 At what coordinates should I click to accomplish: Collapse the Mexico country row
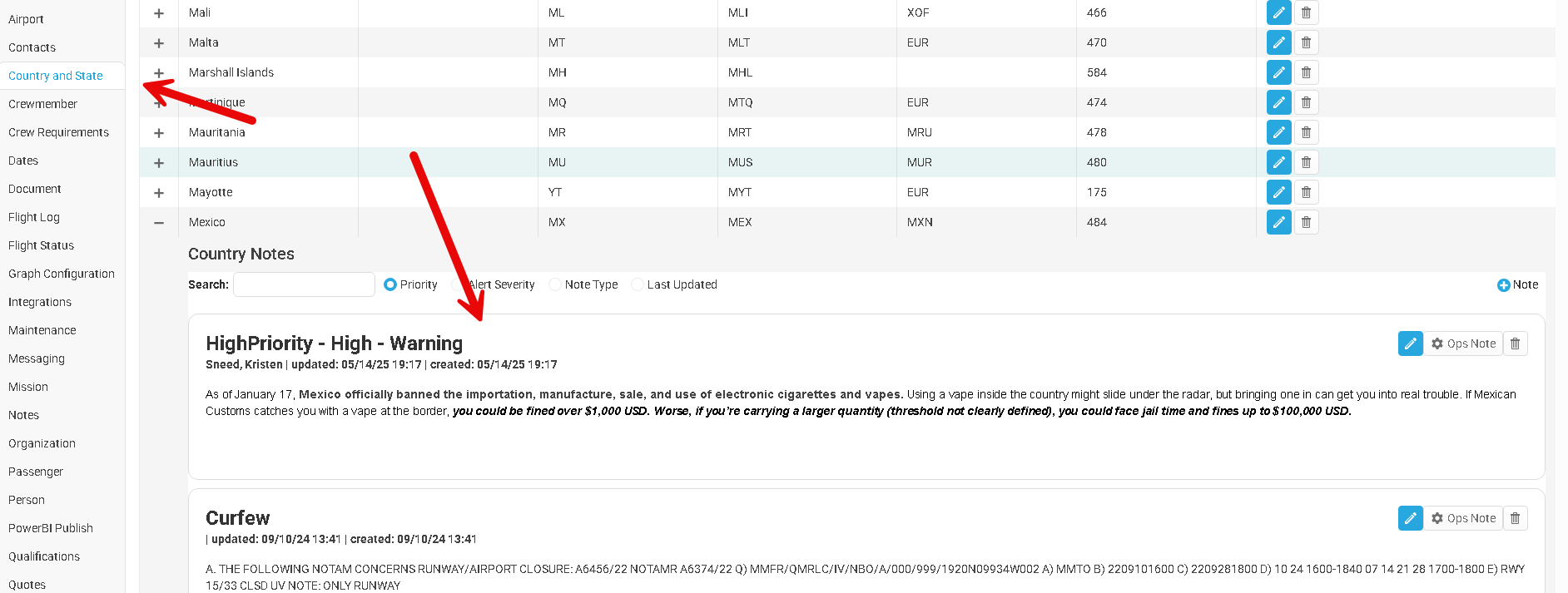[x=159, y=223]
